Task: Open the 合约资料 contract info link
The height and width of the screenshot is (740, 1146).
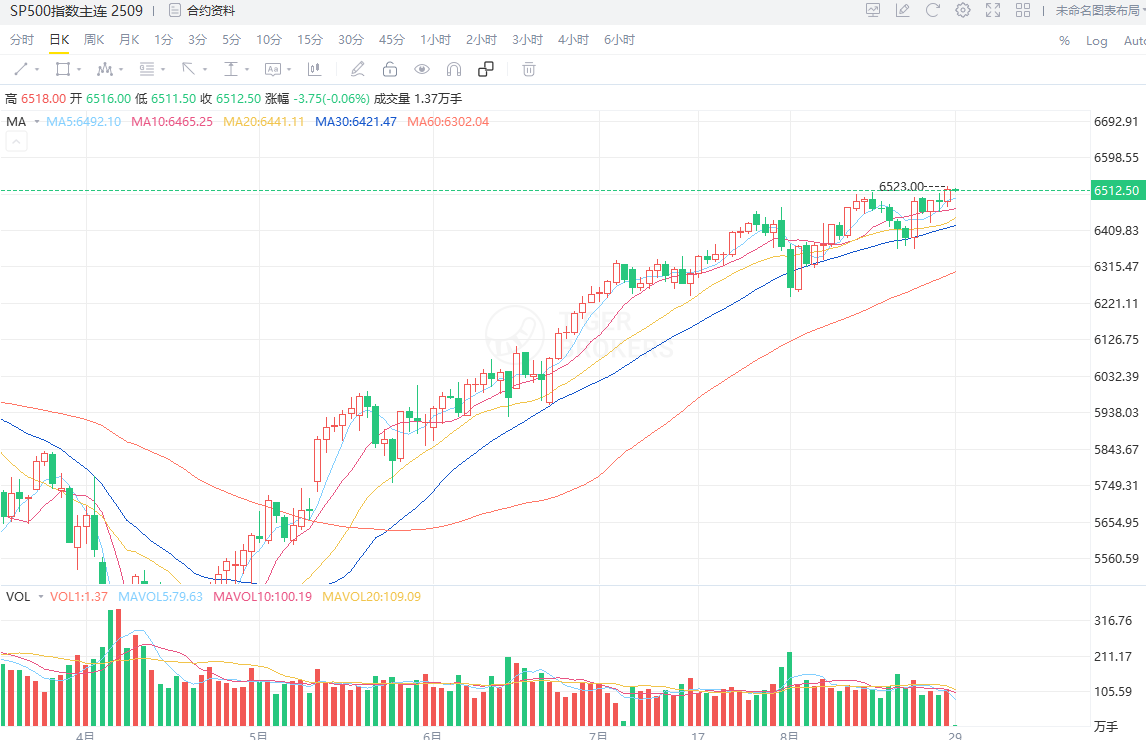Action: [210, 10]
